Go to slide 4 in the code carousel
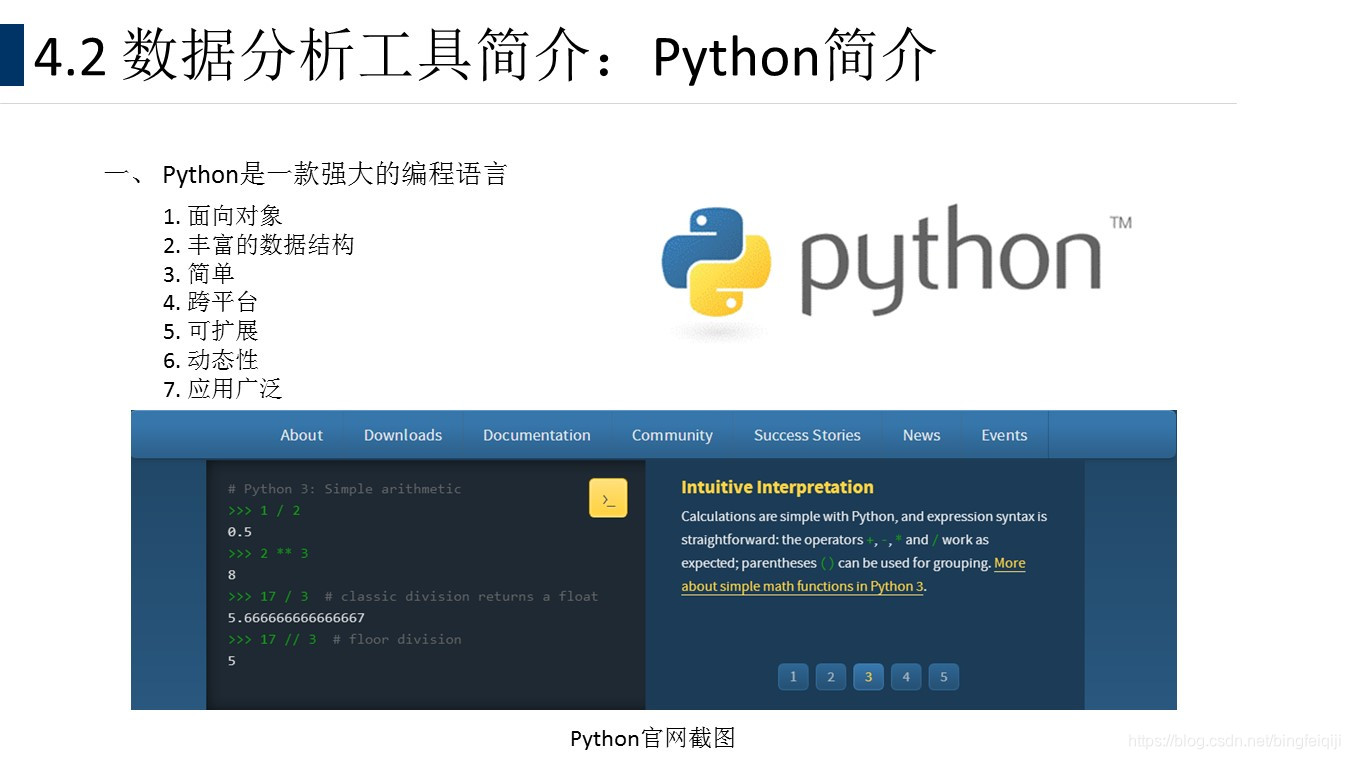The width and height of the screenshot is (1350, 759). (906, 677)
